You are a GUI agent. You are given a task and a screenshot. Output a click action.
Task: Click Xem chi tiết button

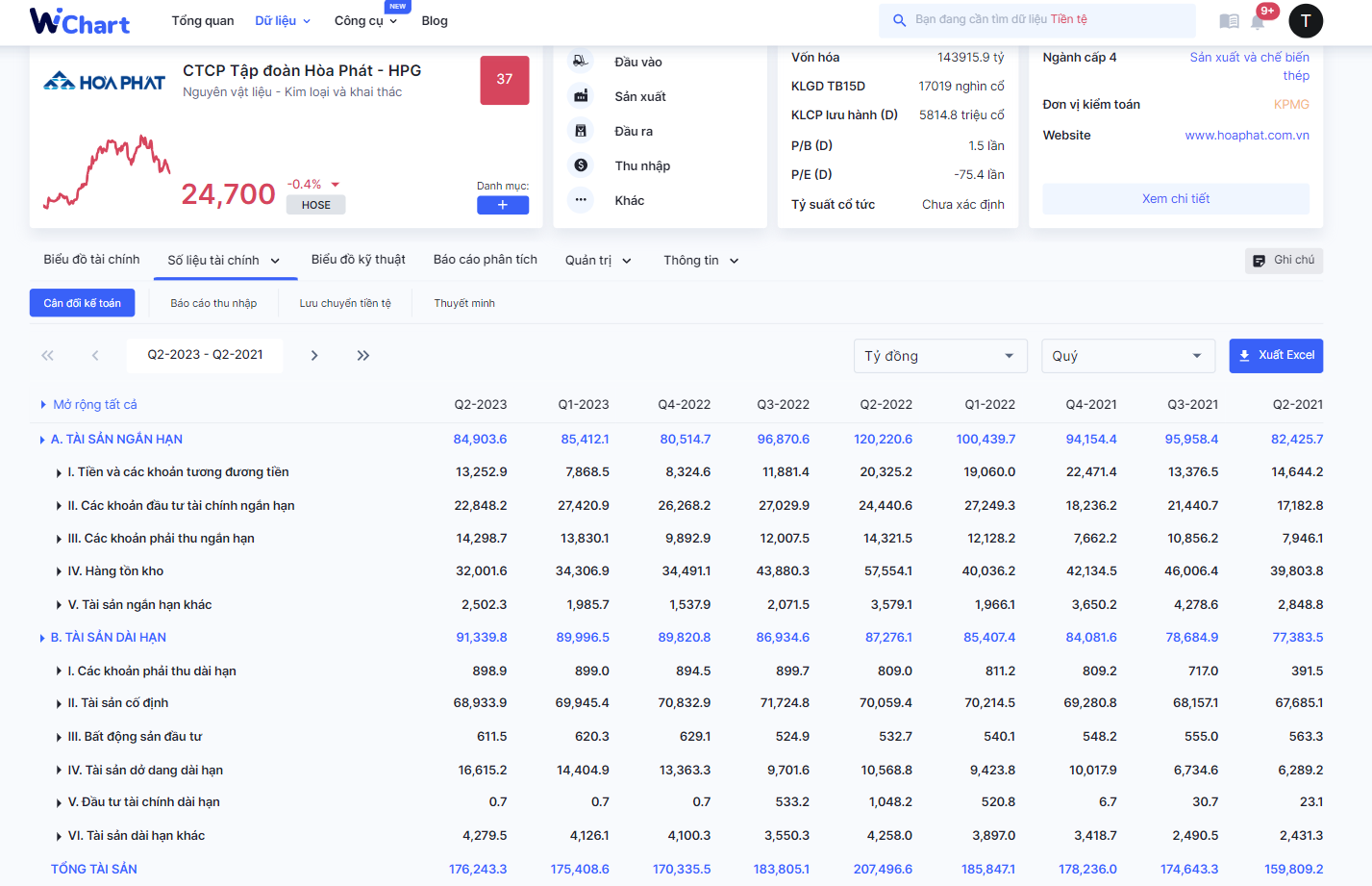(x=1176, y=199)
